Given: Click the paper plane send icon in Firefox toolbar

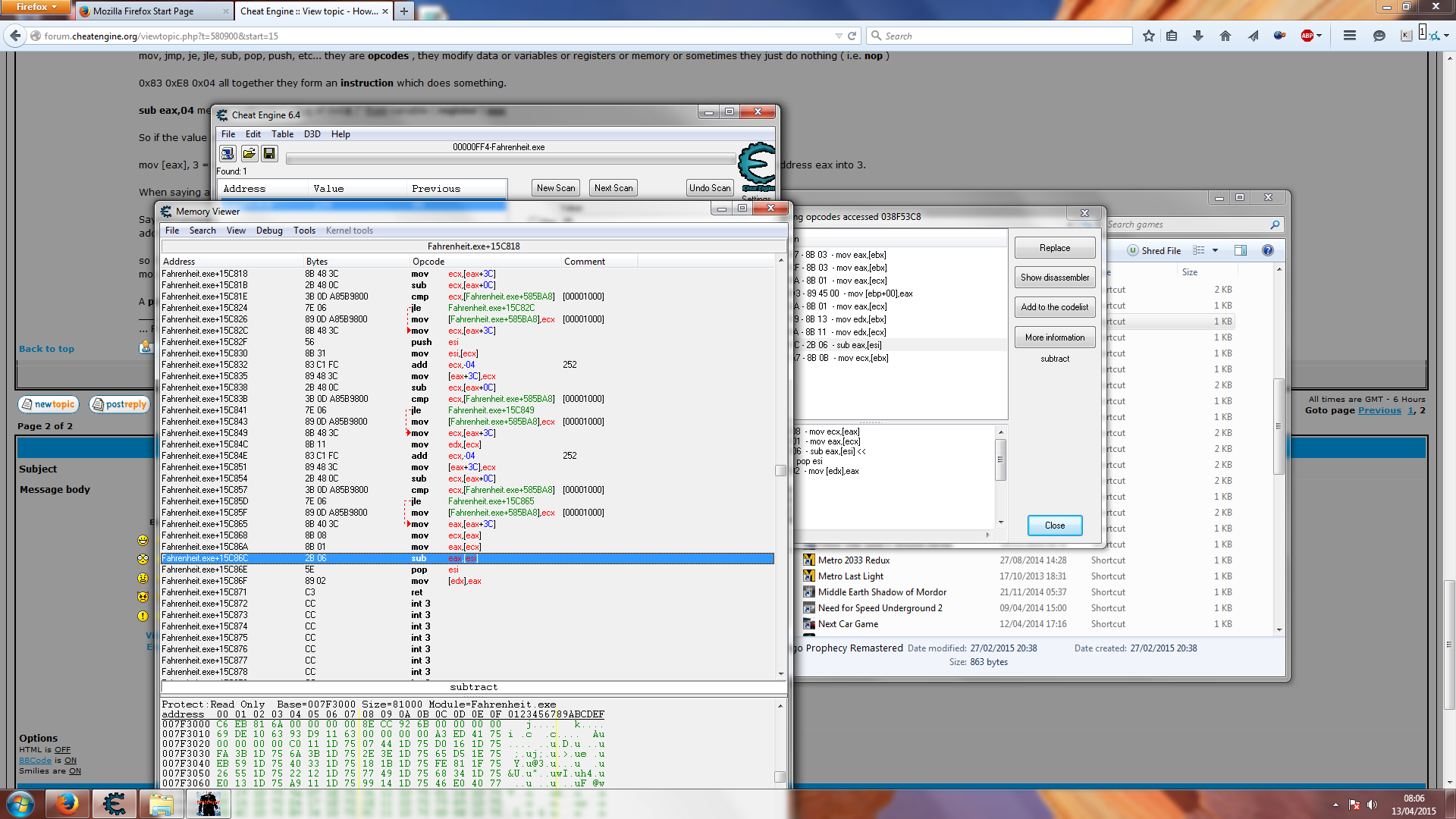Looking at the screenshot, I should [1253, 36].
